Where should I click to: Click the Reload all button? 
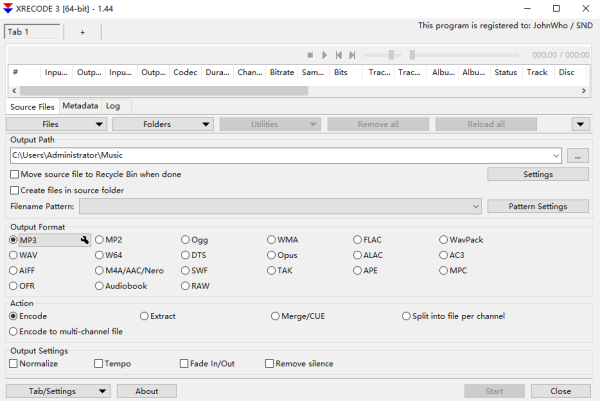pyautogui.click(x=486, y=124)
